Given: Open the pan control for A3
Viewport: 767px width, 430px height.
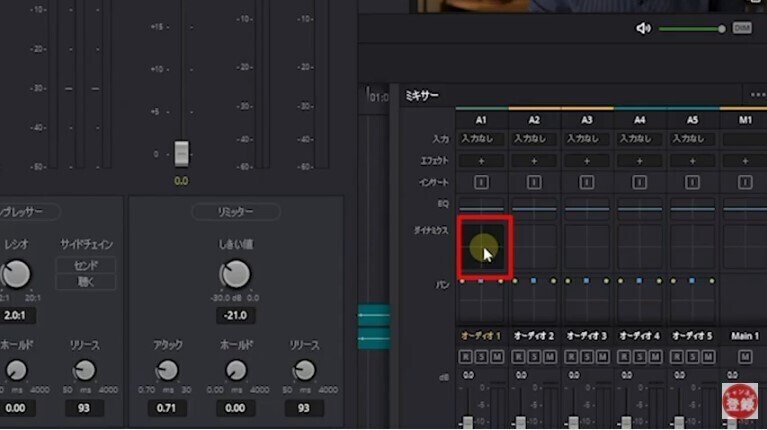Looking at the screenshot, I should click(x=587, y=300).
